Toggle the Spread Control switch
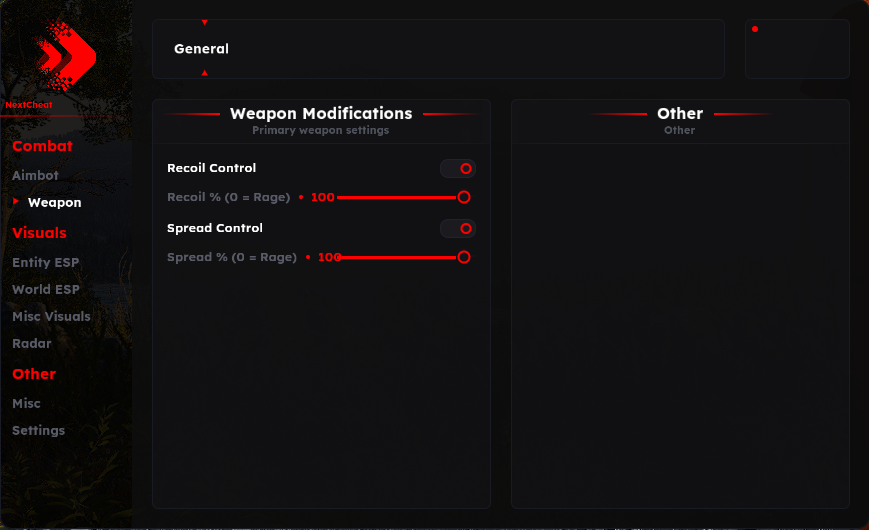869x530 pixels. click(458, 228)
